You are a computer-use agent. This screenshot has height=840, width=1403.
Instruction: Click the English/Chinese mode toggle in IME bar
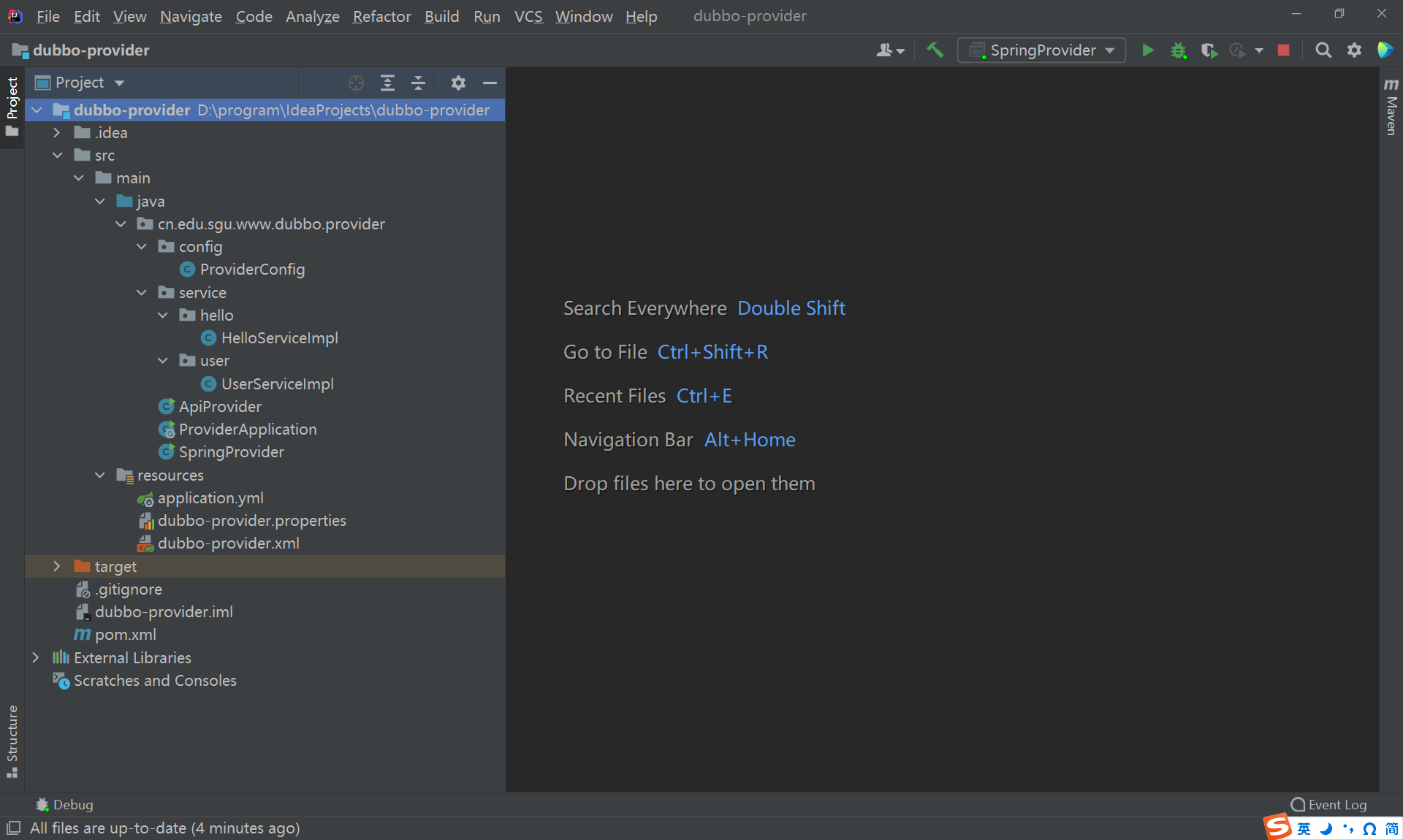pyautogui.click(x=1304, y=828)
